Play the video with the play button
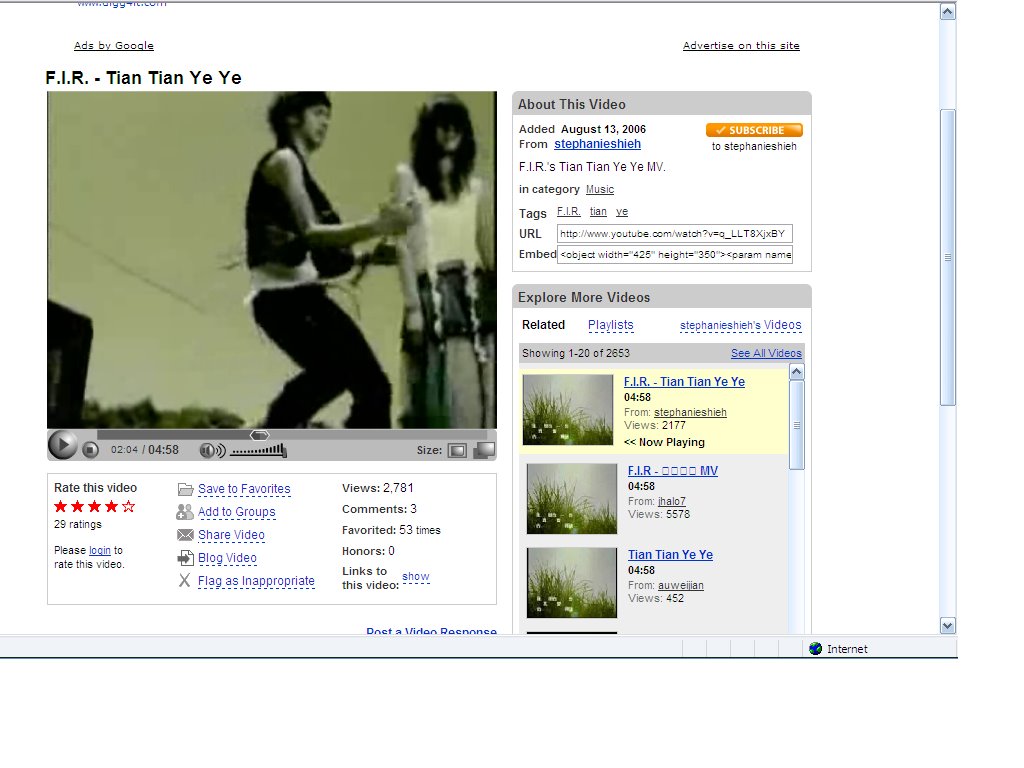Image resolution: width=1024 pixels, height=768 pixels. 63,446
